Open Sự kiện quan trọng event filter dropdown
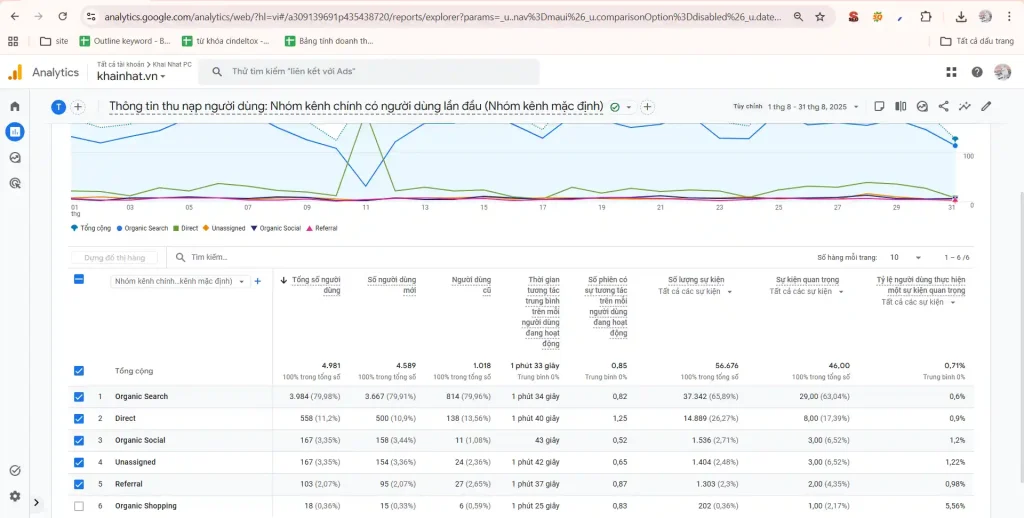Screen dimensions: 1024x518 (x=807, y=291)
